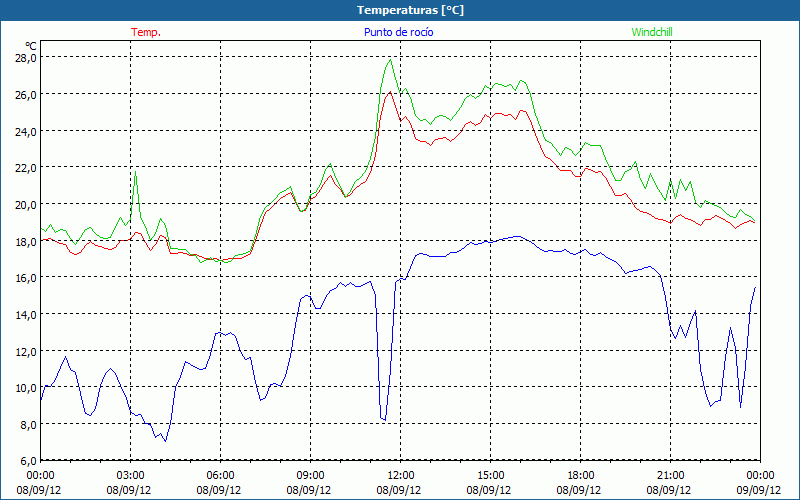Image resolution: width=800 pixels, height=500 pixels.
Task: Select the green 'Windchill' legend label
Action: pos(652,32)
